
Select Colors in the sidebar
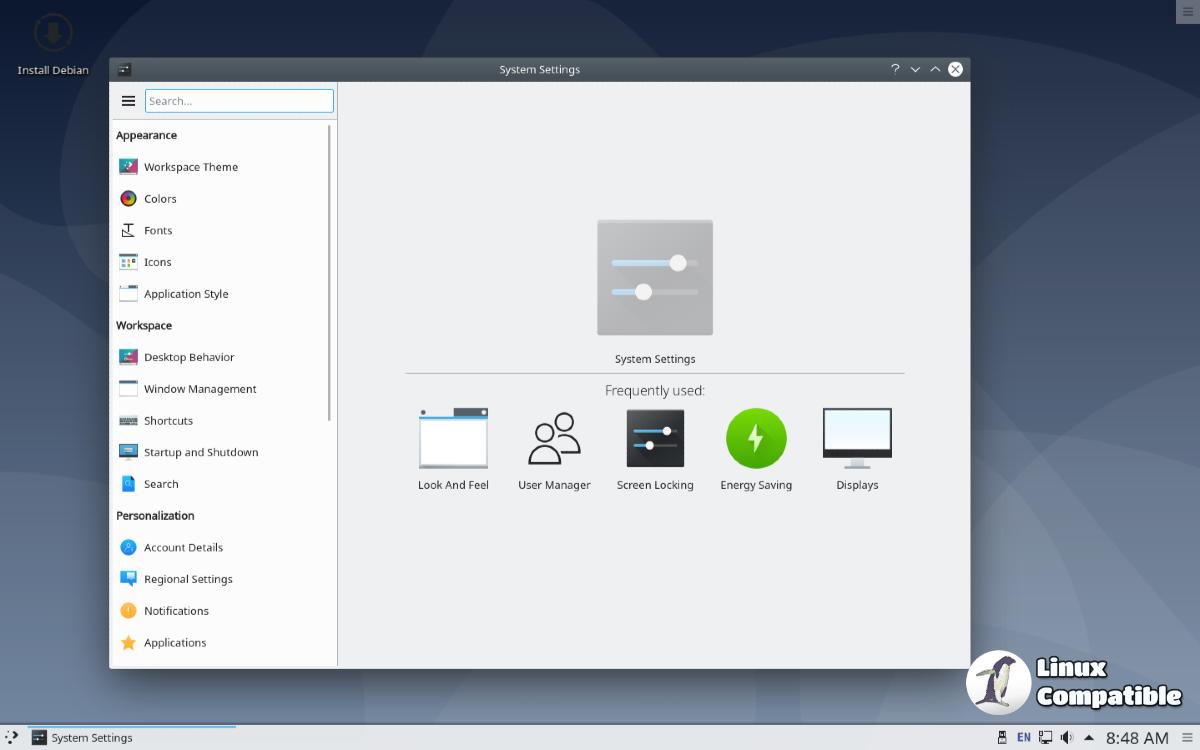click(160, 199)
